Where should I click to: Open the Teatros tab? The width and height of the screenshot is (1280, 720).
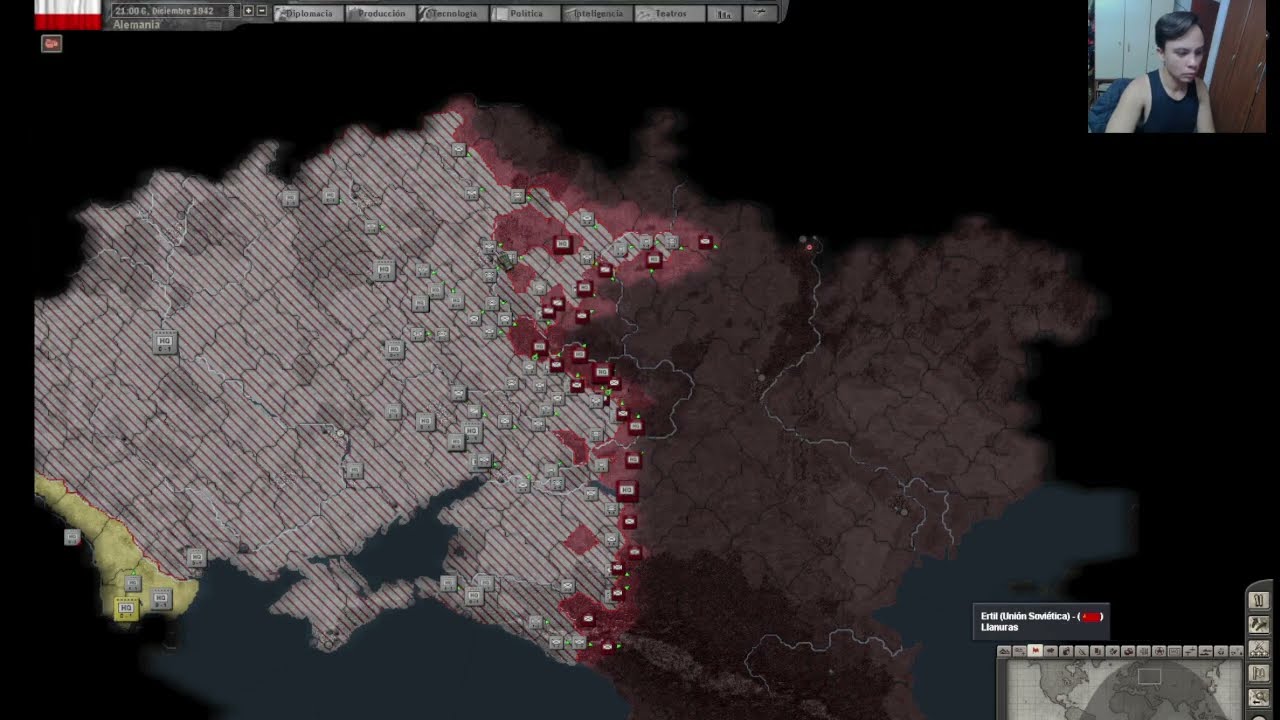click(x=669, y=13)
